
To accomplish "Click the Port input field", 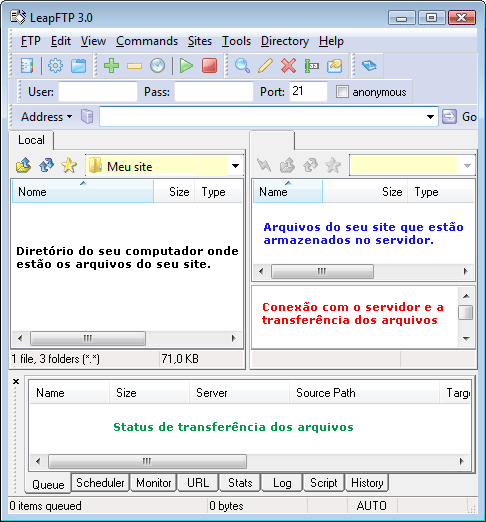I will click(308, 91).
